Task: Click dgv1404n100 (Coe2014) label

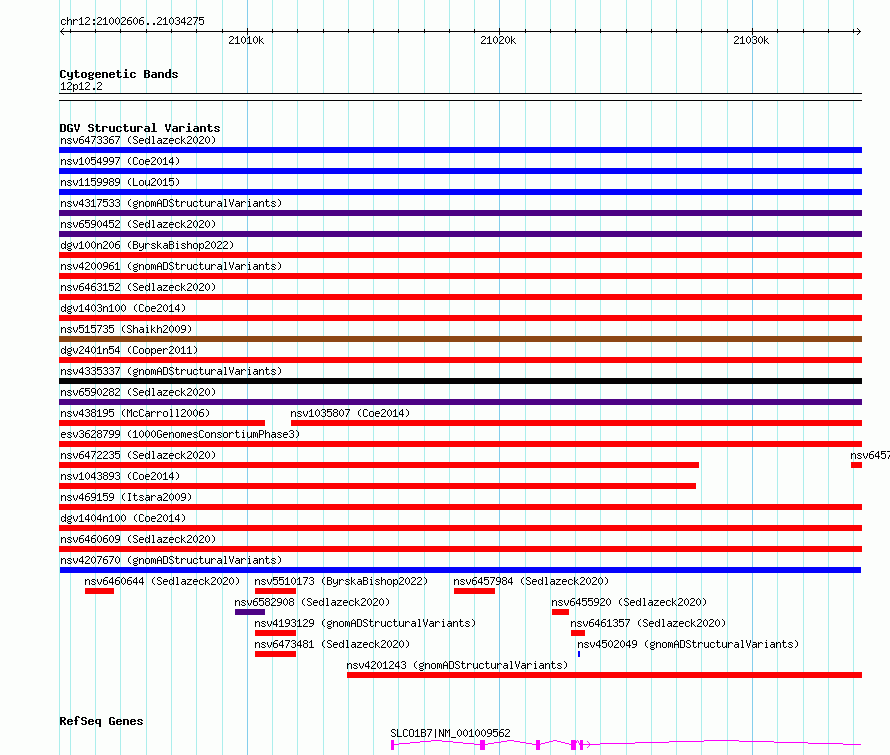Action: point(123,518)
